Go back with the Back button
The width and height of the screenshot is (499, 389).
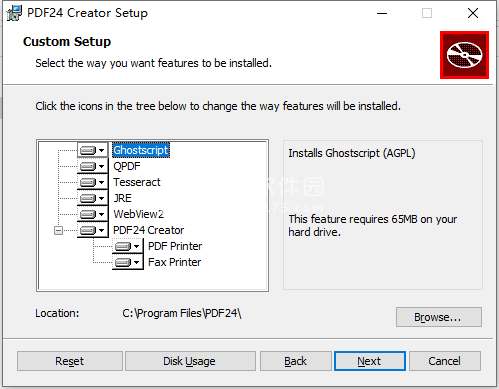[296, 361]
